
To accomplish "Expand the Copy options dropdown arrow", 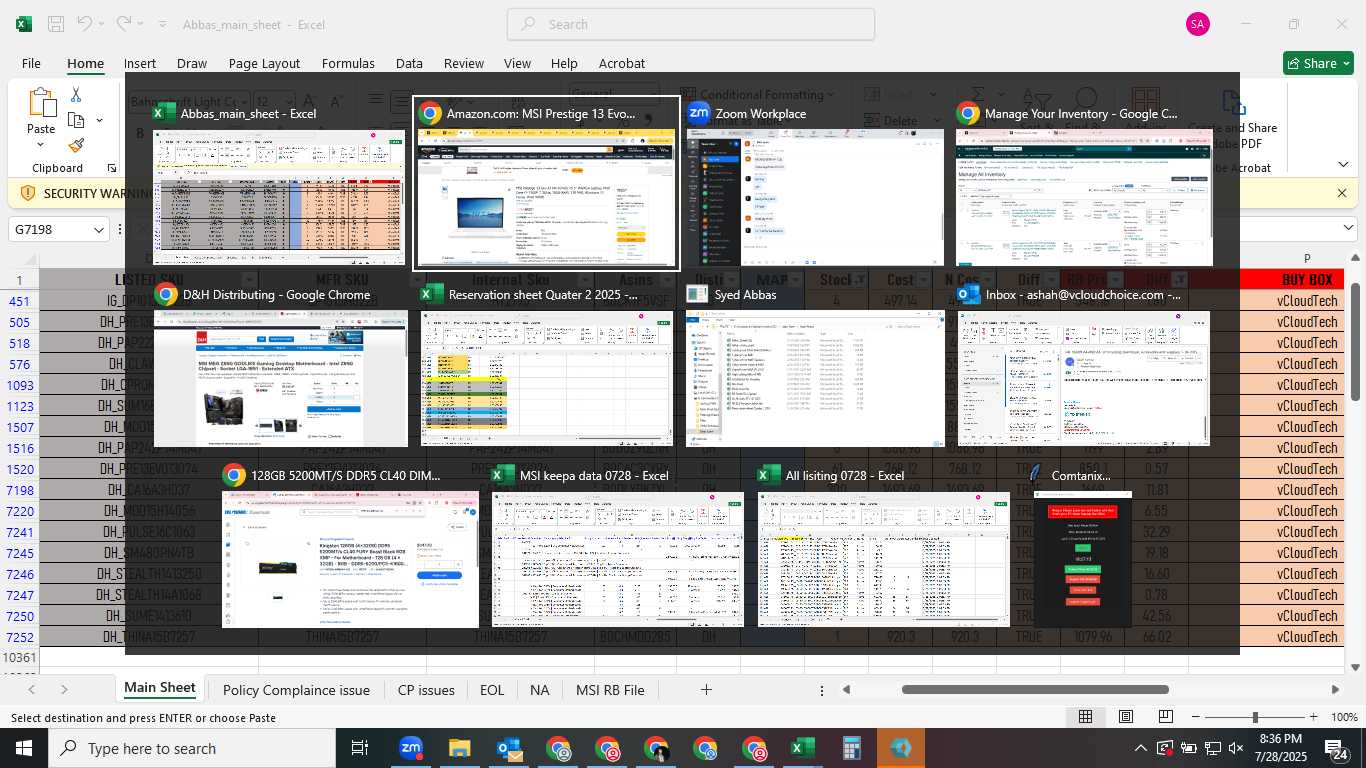I will (99, 120).
